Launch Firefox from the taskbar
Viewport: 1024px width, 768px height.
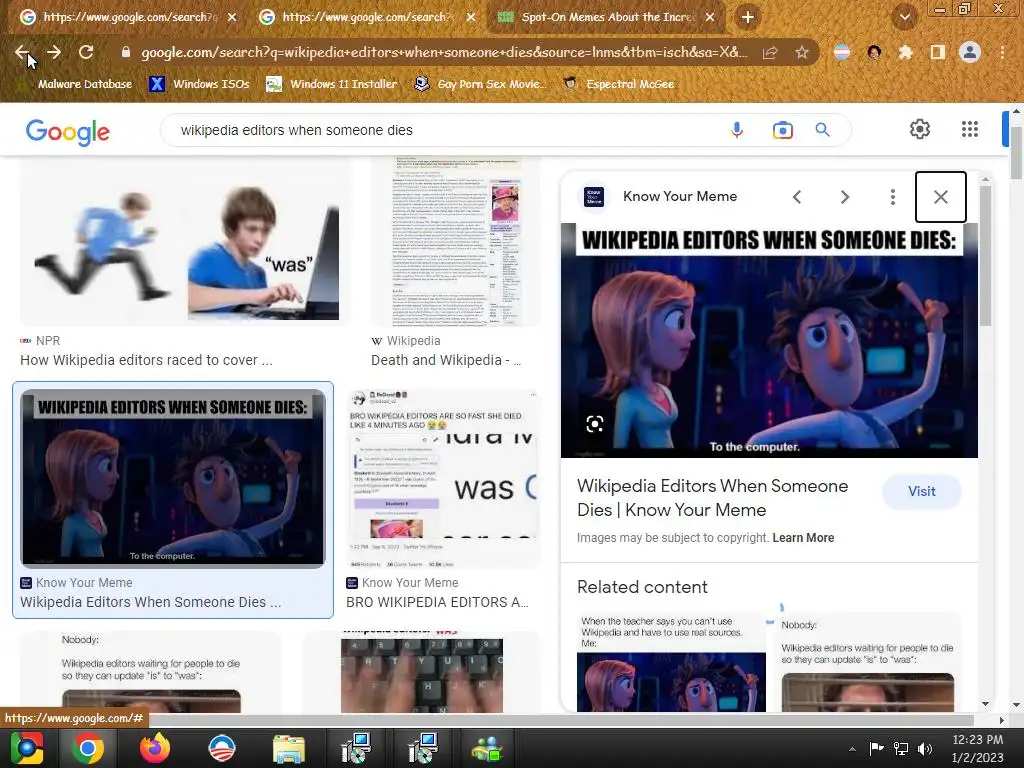pyautogui.click(x=155, y=748)
